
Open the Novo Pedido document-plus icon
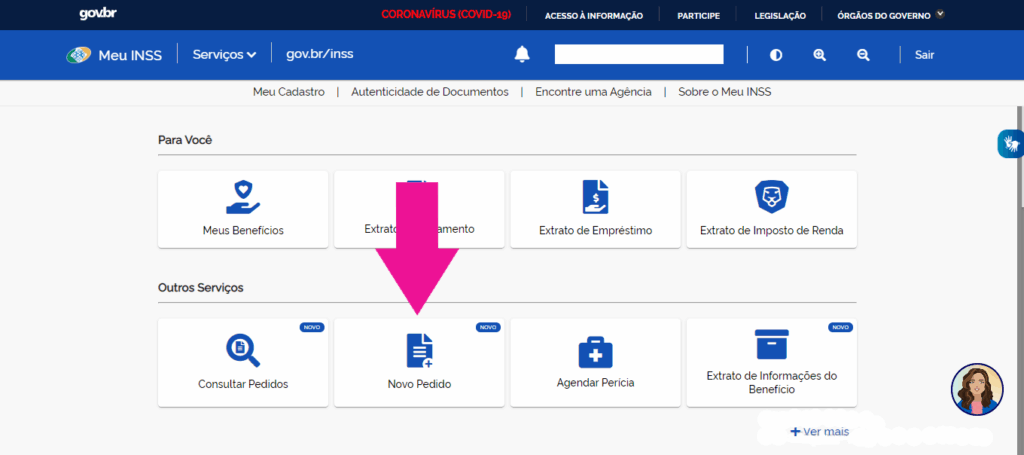(x=419, y=350)
